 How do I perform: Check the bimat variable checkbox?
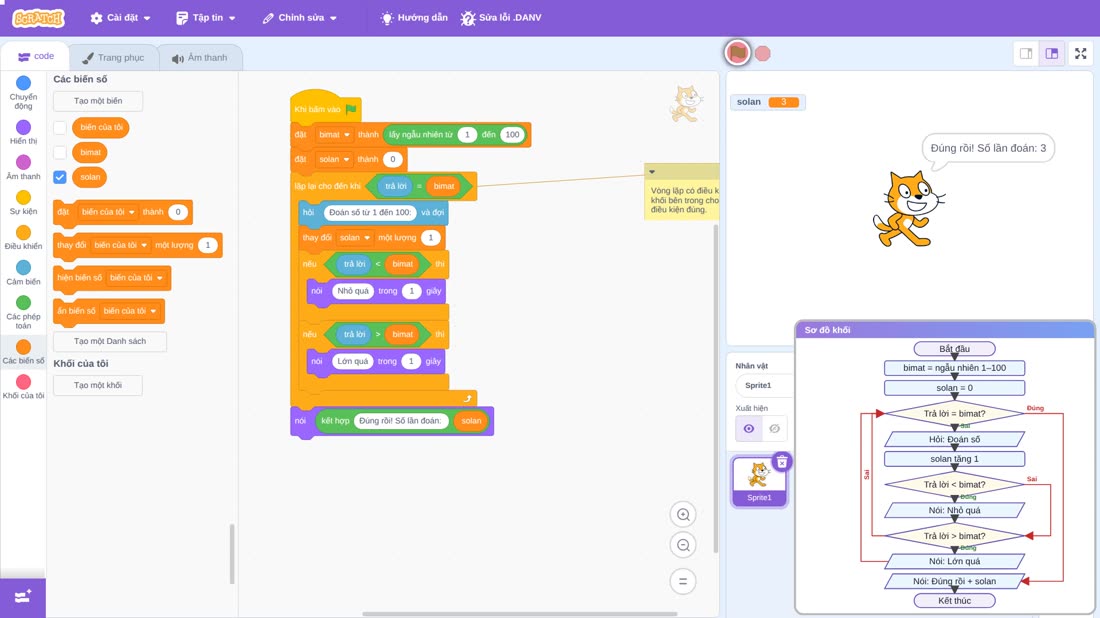pos(60,152)
